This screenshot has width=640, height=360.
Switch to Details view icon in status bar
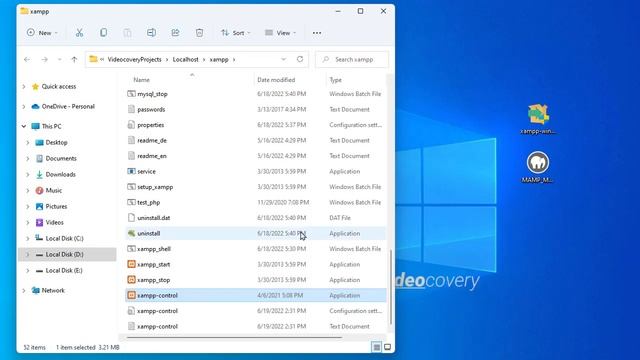376,347
